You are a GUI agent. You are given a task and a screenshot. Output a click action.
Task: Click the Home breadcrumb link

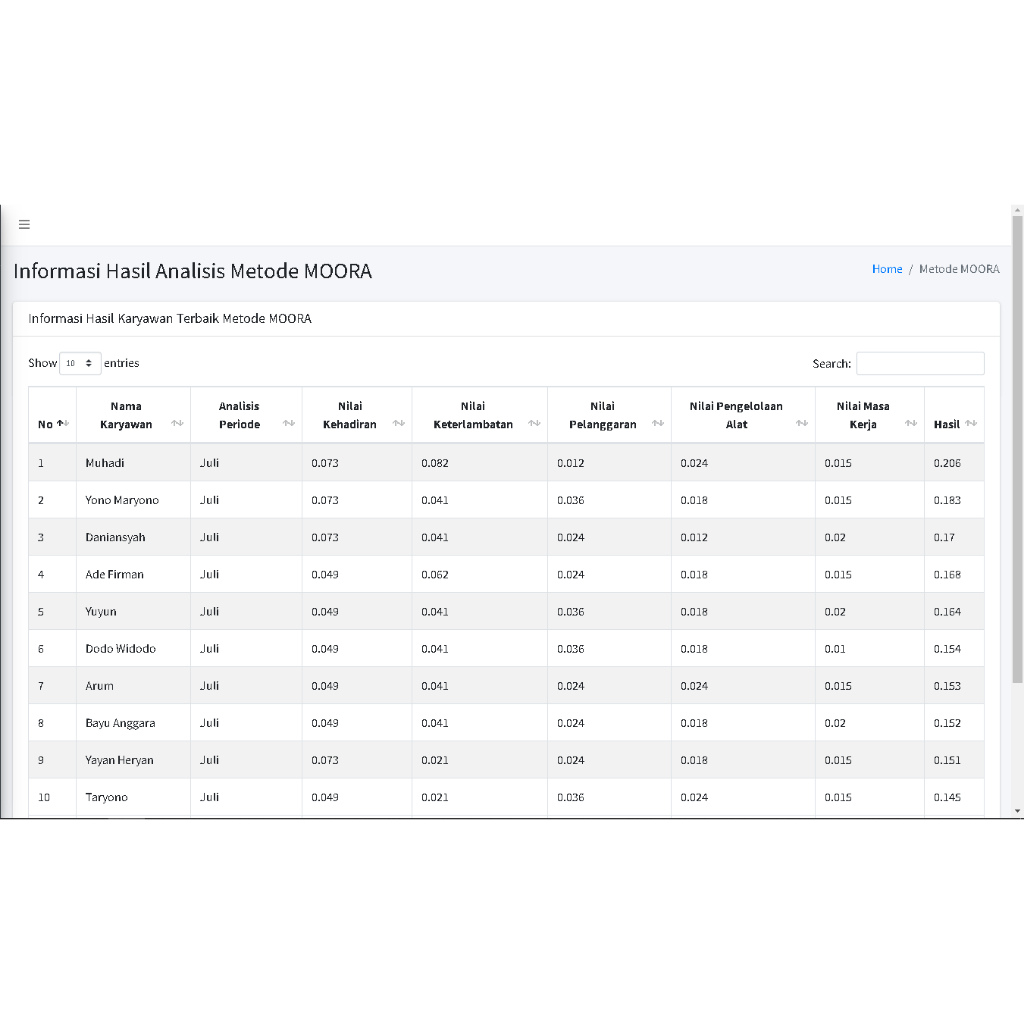tap(887, 269)
